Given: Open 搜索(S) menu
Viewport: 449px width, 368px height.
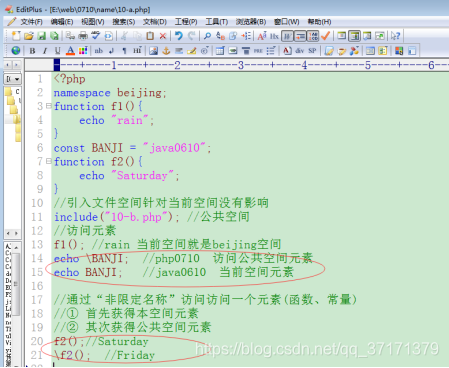Looking at the screenshot, I should pos(123,22).
